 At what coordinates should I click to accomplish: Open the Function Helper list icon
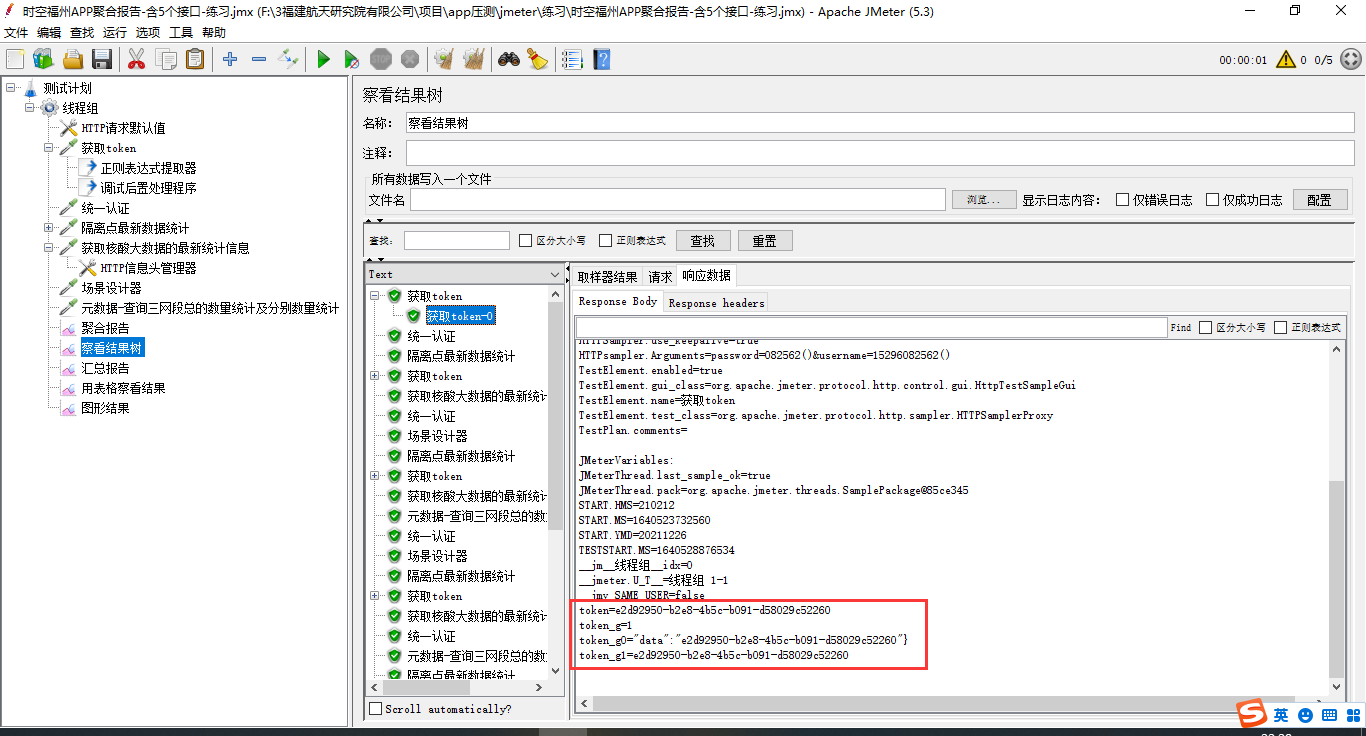click(x=572, y=59)
